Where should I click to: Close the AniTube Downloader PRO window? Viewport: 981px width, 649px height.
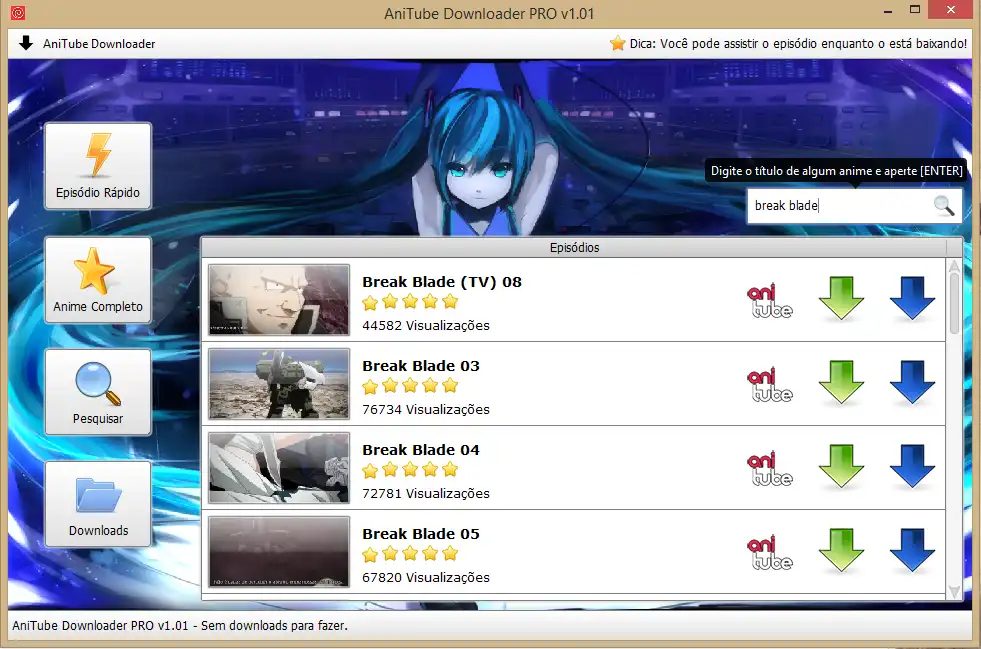pos(951,10)
